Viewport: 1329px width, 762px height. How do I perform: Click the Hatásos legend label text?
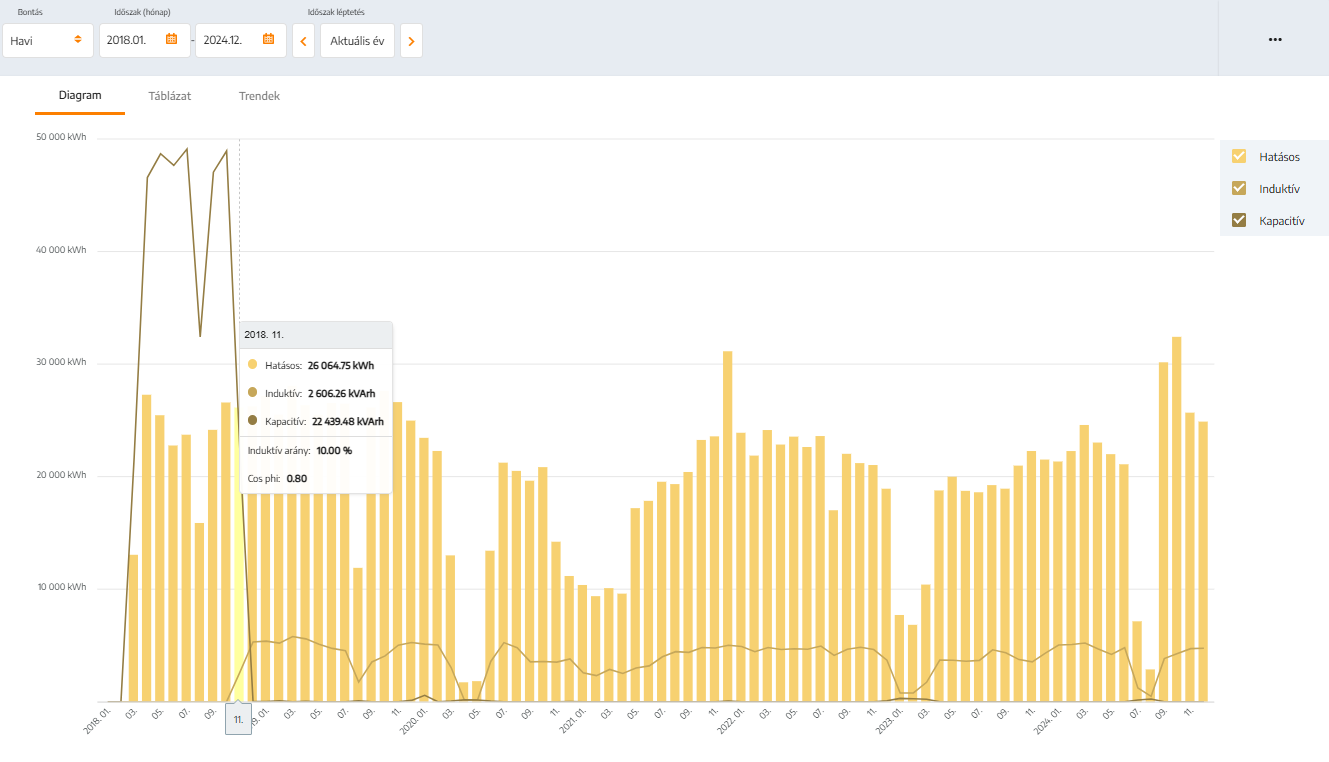coord(1279,157)
